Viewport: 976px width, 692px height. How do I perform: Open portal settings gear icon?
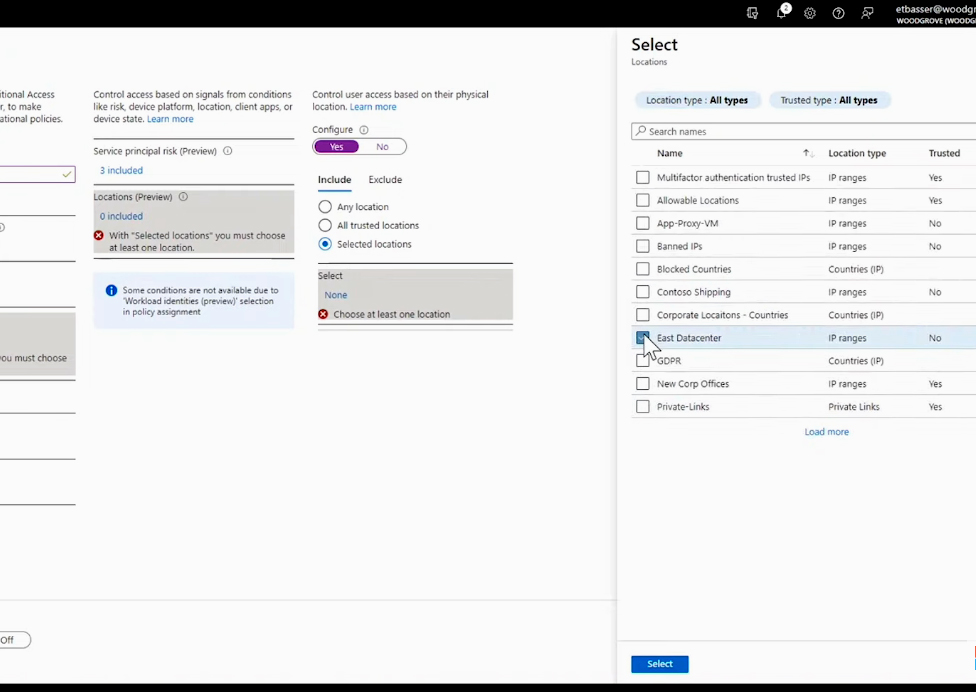coord(810,13)
